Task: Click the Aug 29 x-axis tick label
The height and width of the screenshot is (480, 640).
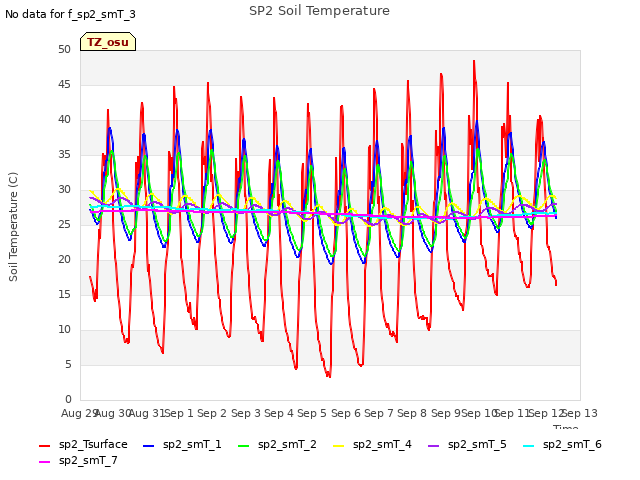Action: pyautogui.click(x=79, y=413)
